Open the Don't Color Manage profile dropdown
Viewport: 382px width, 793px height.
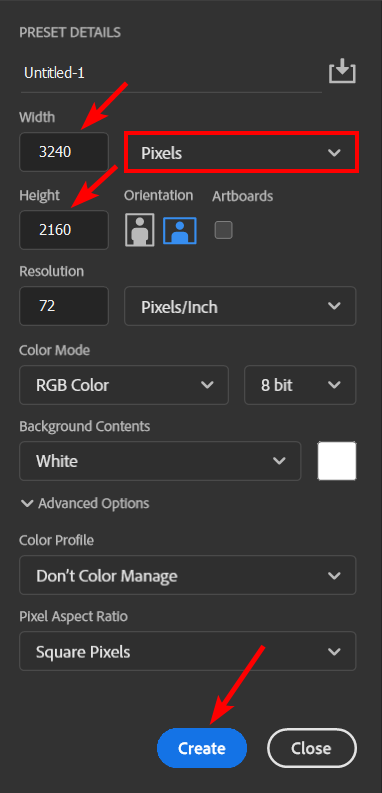click(x=188, y=575)
